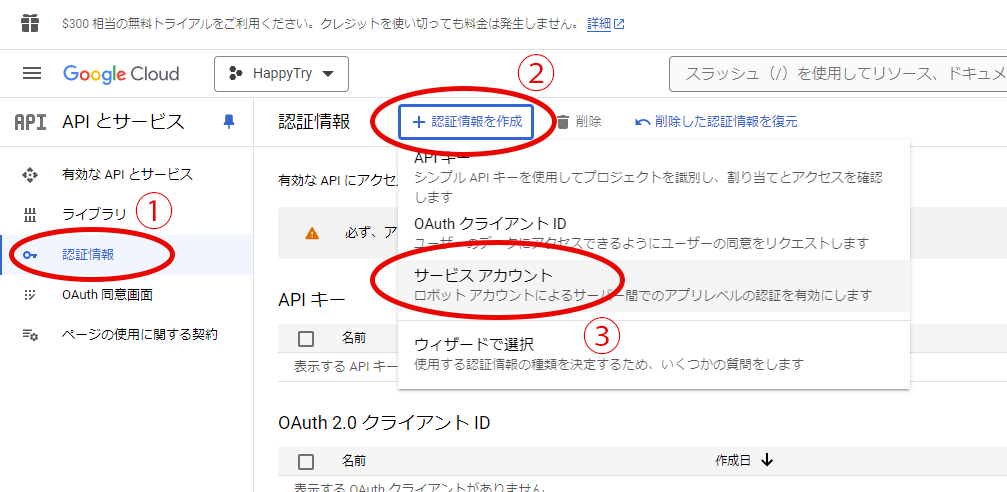Click the key icon for 認証情報

click(x=29, y=255)
